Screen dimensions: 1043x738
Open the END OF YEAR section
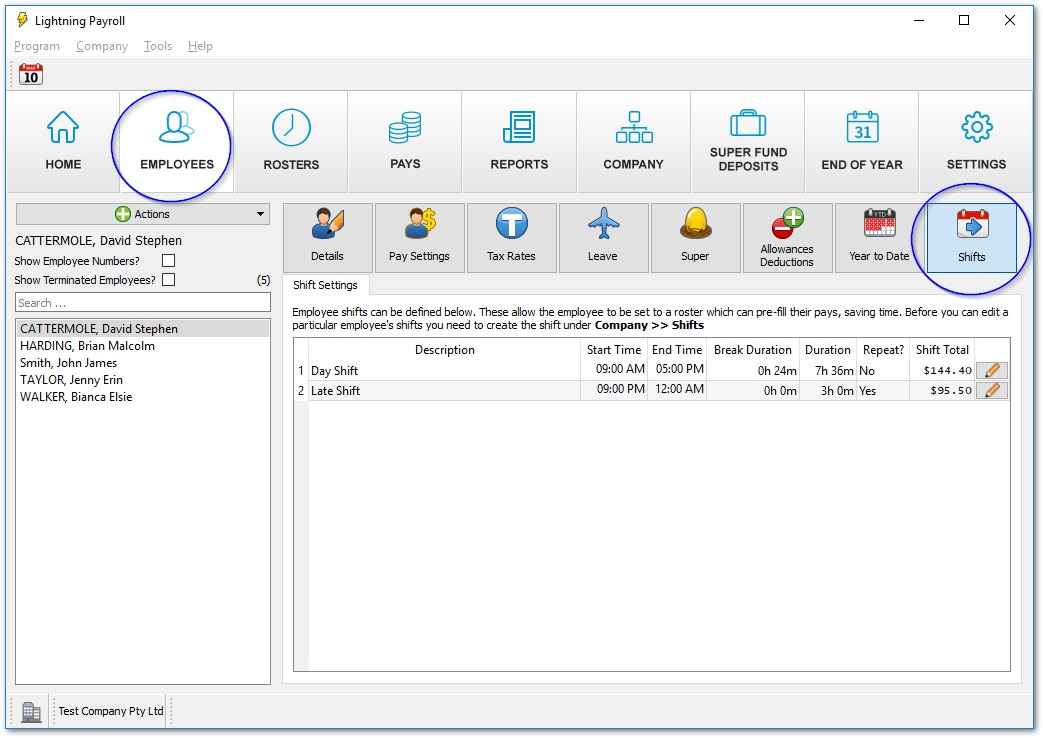[861, 142]
